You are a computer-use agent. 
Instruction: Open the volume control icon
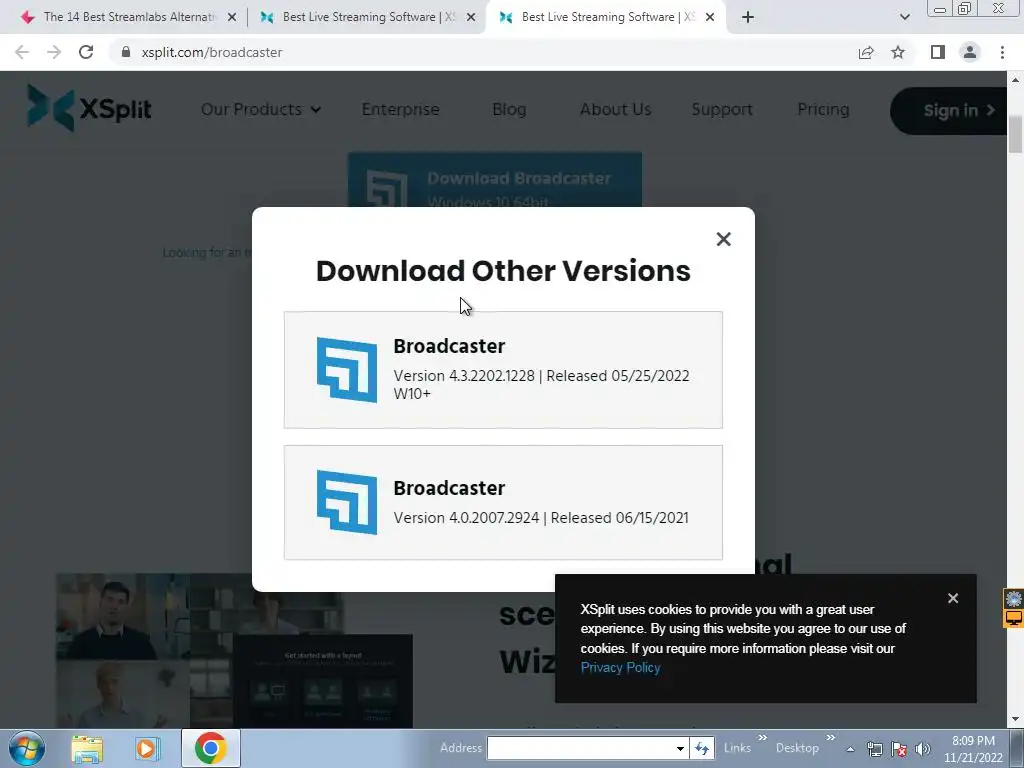[923, 749]
